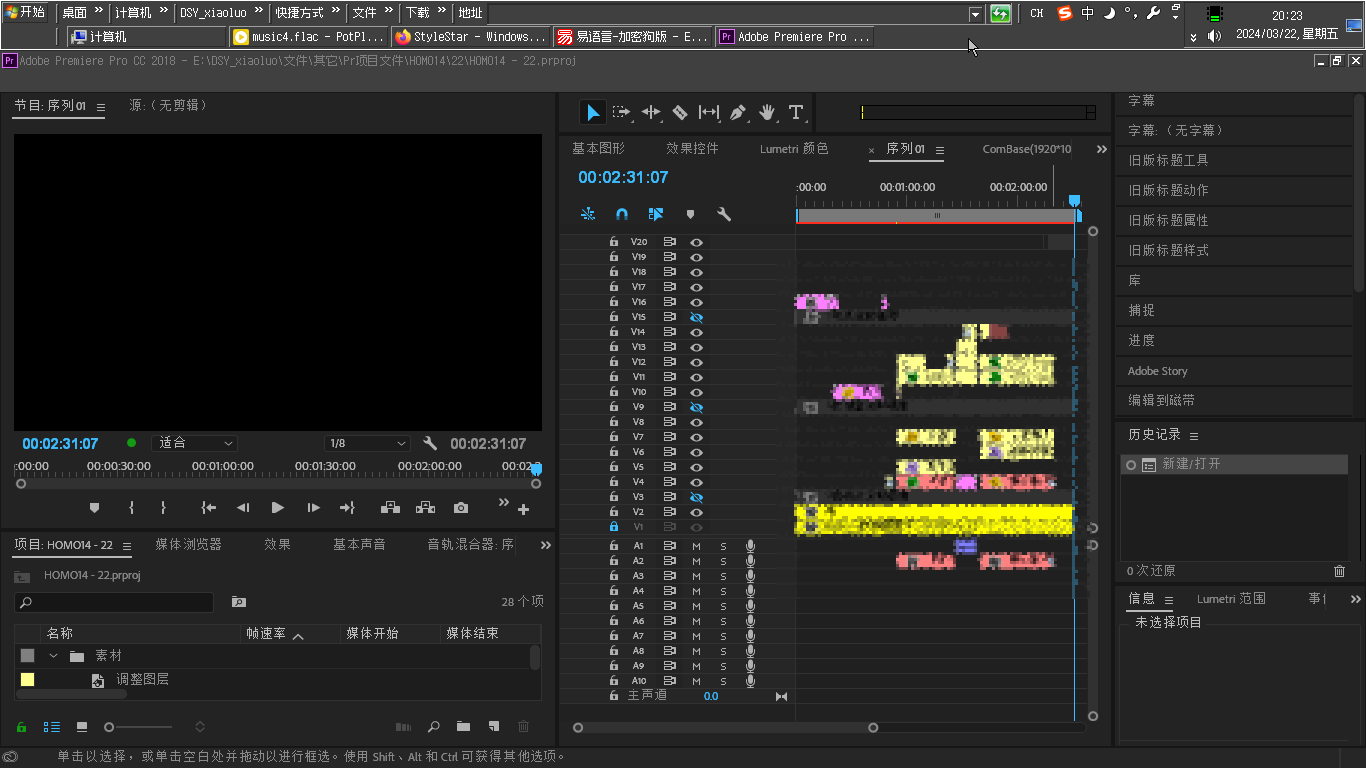Click Linked Selection icon in timeline
1366x768 pixels.
tap(656, 214)
